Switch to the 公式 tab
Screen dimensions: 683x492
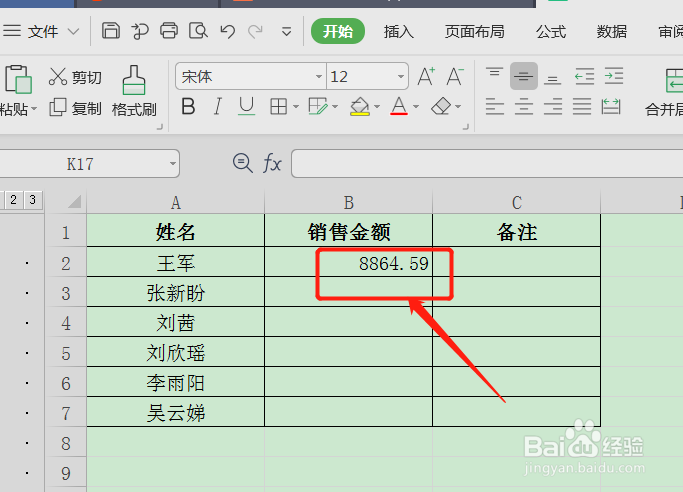551,31
